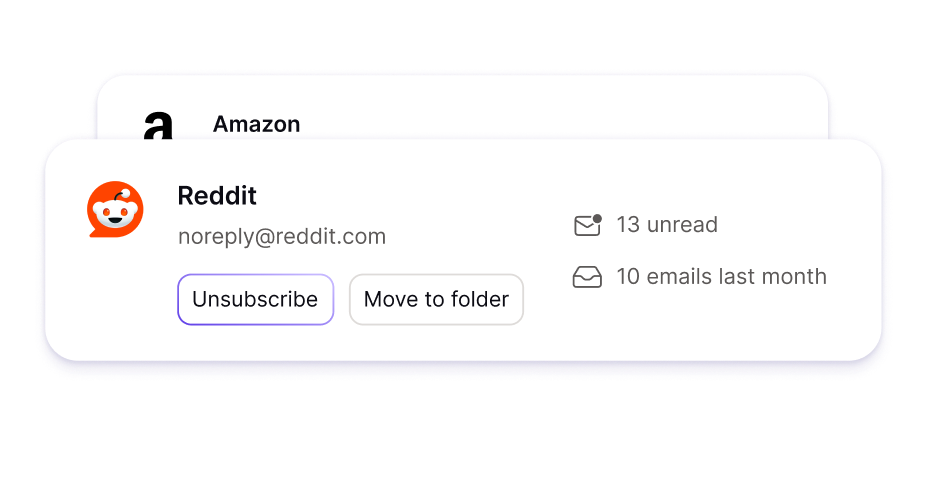Click the gap between Unsubscribe and Move buttons
The image size is (928, 500).
coord(341,299)
